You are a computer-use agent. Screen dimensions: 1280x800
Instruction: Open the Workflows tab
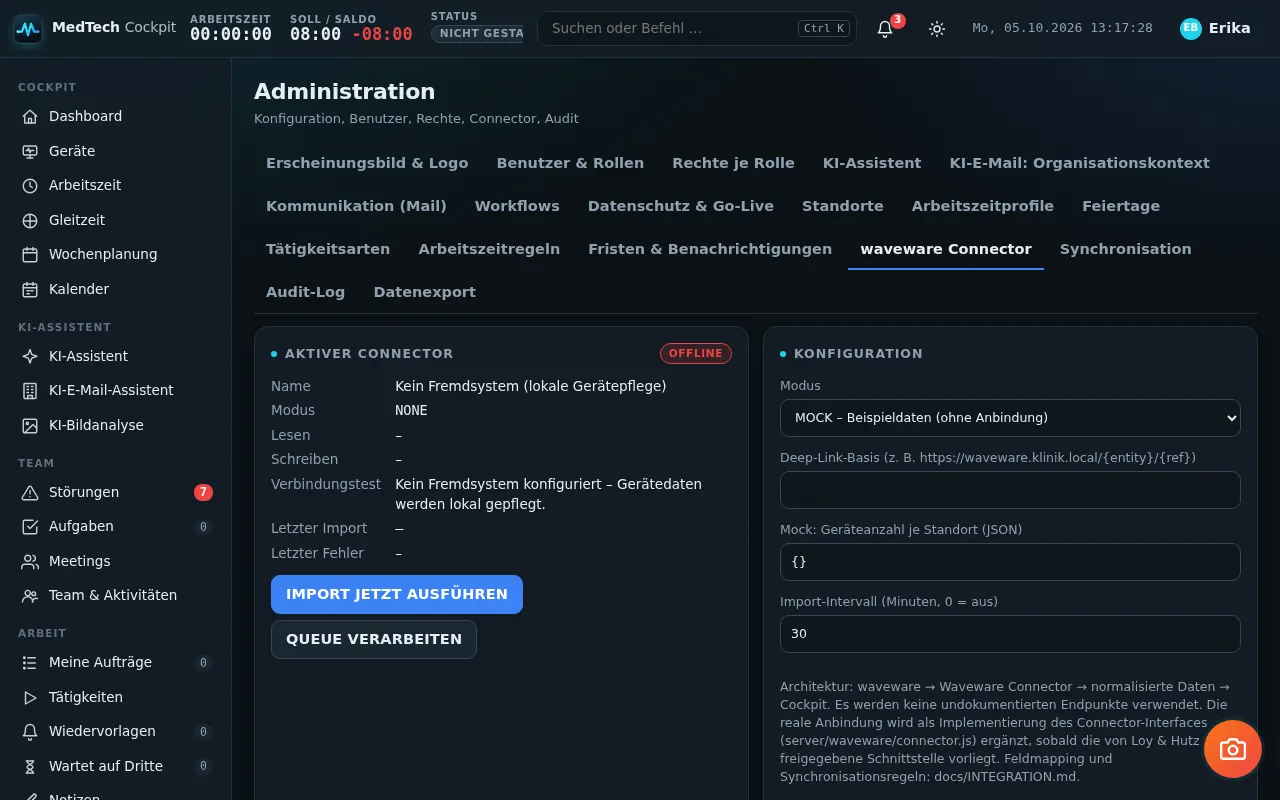(517, 206)
